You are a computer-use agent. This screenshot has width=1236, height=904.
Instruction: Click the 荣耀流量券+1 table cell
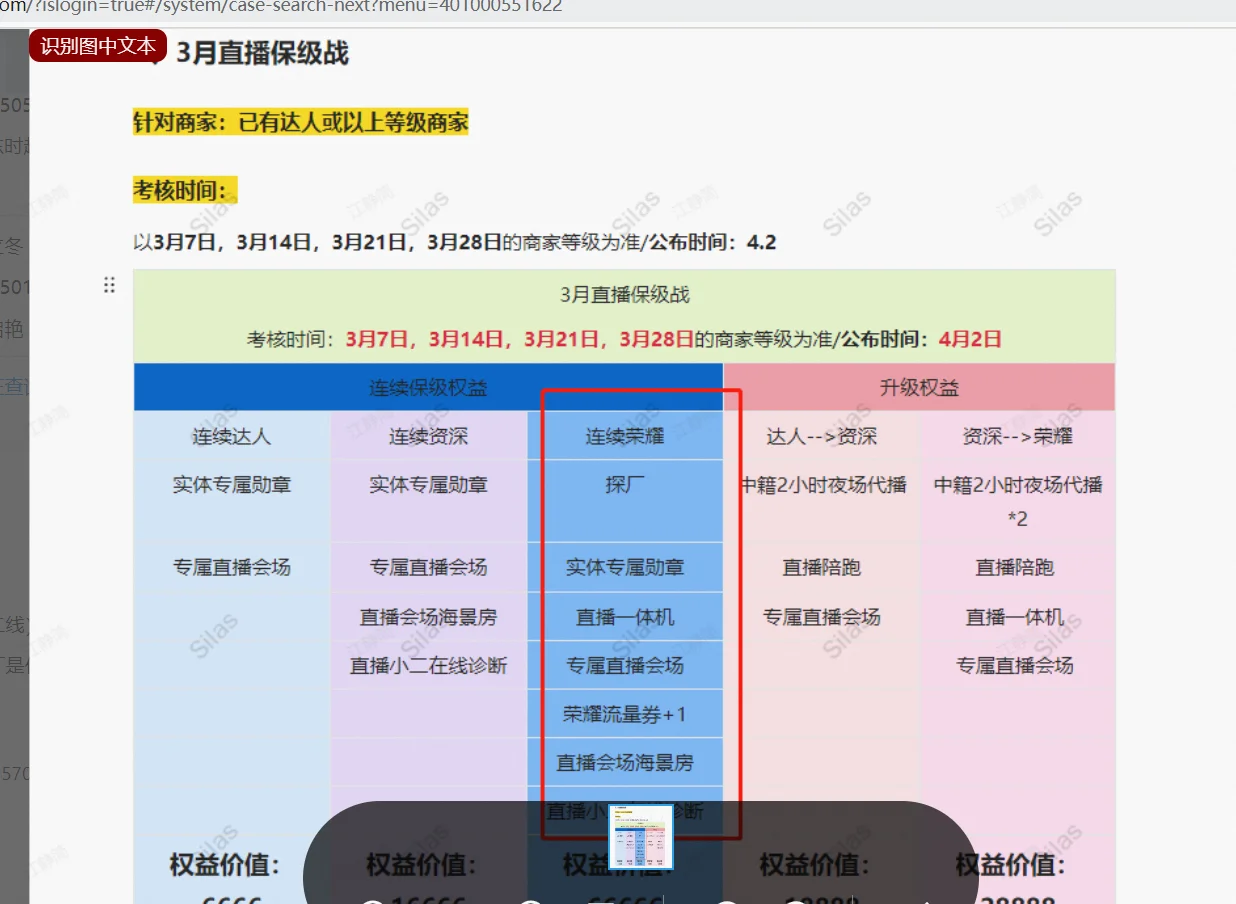[x=625, y=714]
